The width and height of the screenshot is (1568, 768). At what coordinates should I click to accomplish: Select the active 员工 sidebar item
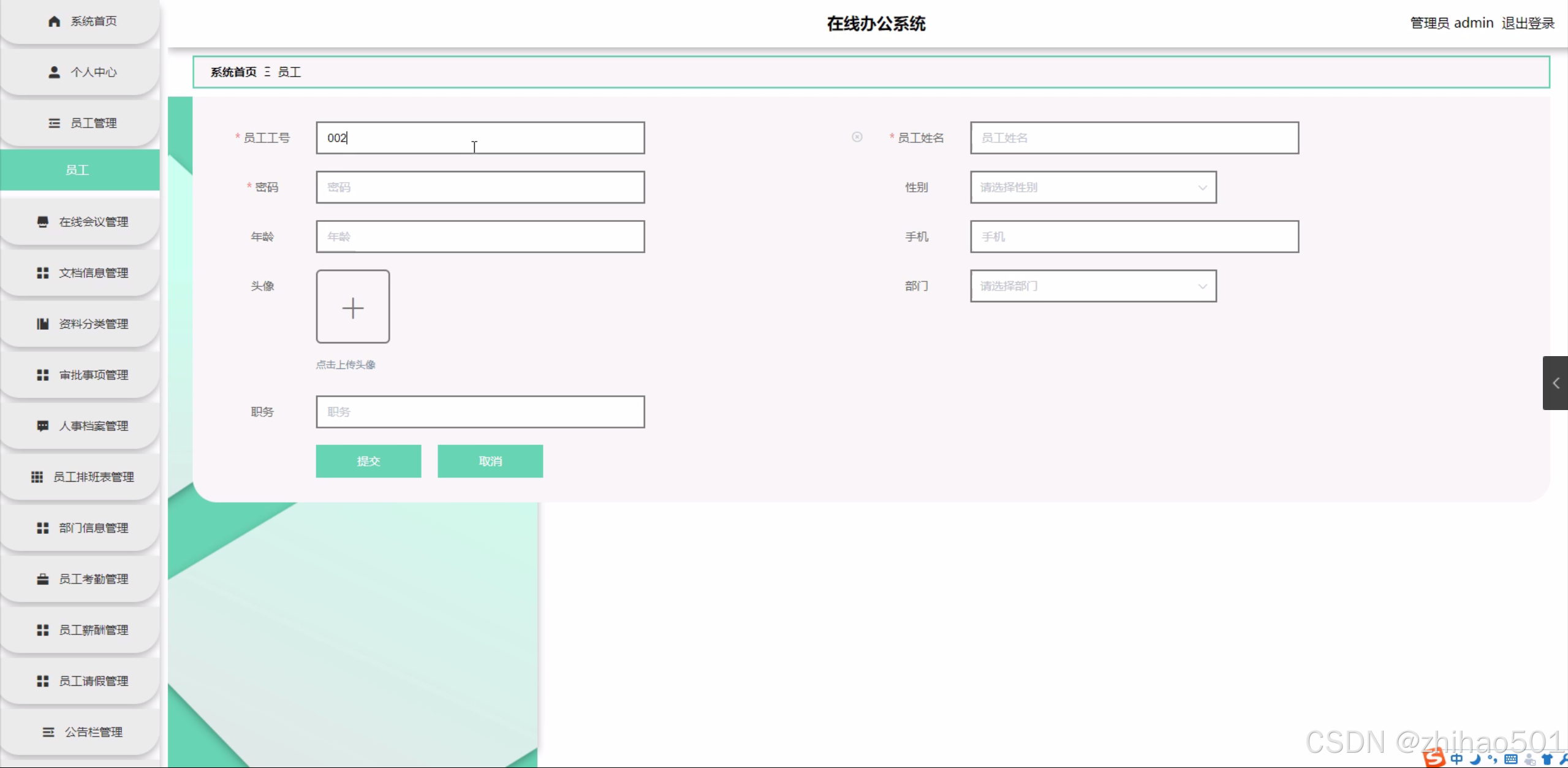point(78,170)
